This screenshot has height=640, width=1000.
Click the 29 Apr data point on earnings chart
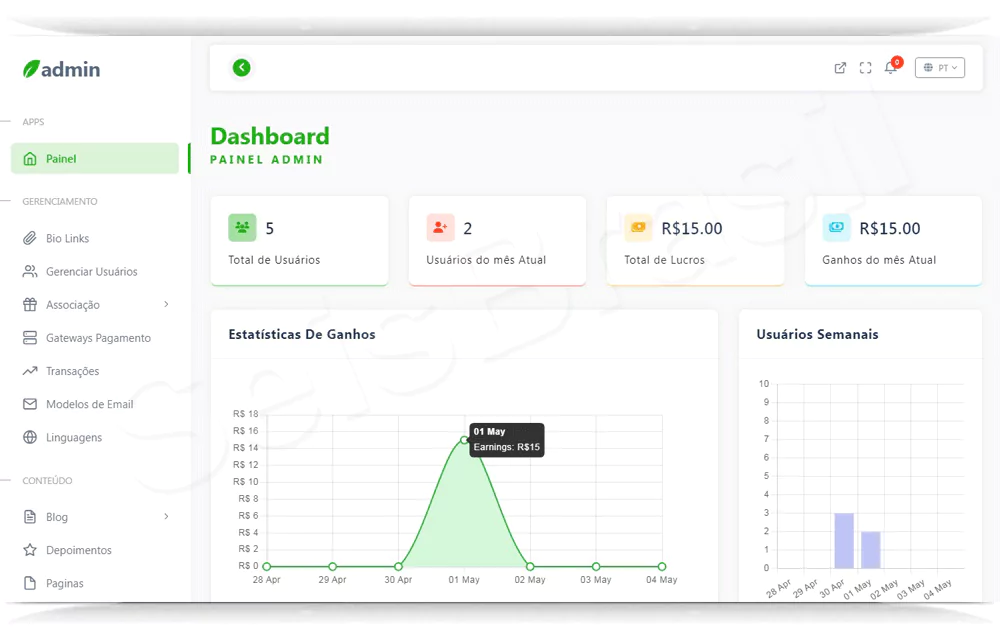pyautogui.click(x=332, y=566)
